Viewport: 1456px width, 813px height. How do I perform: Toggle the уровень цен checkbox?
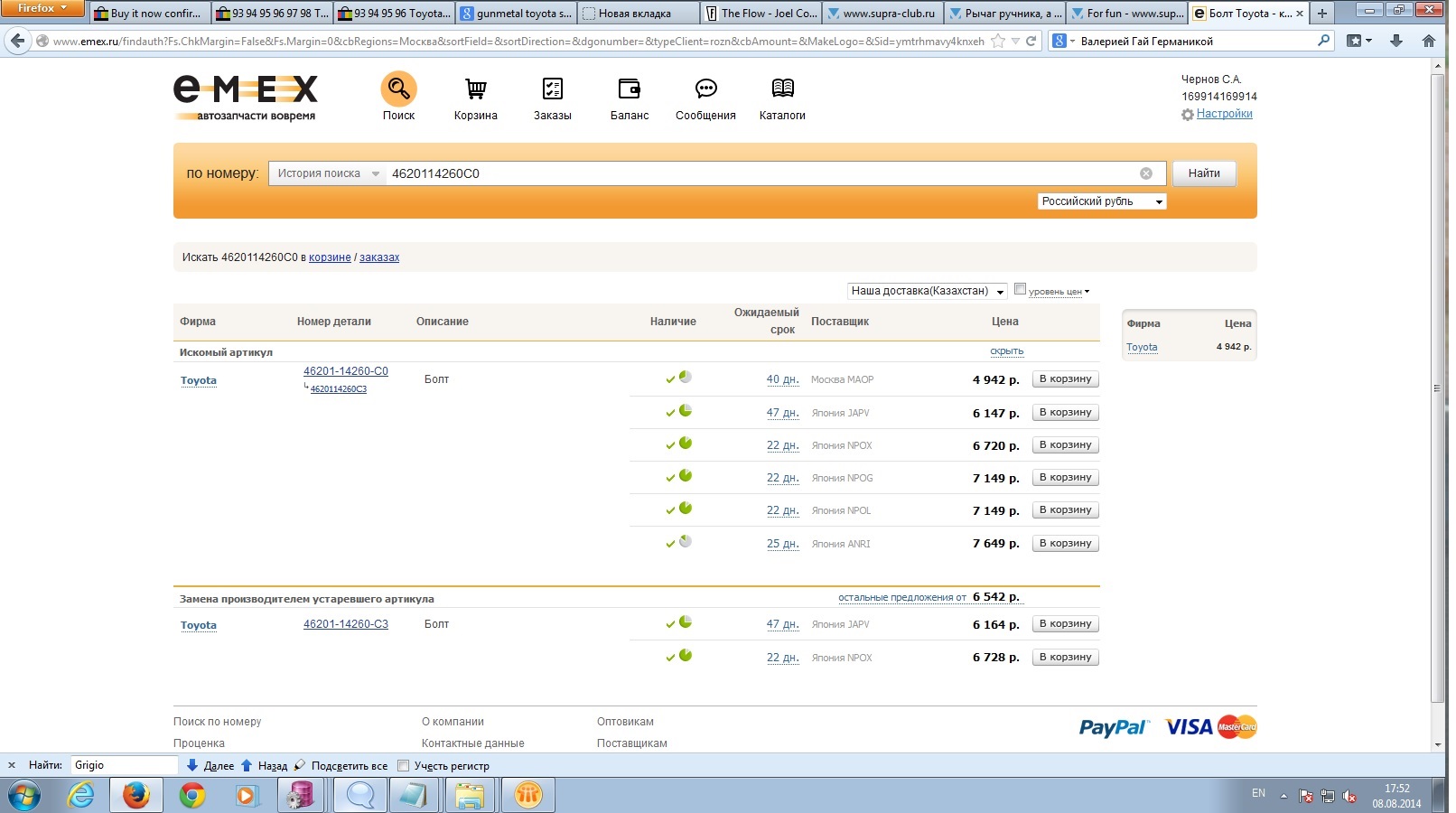pos(1020,289)
